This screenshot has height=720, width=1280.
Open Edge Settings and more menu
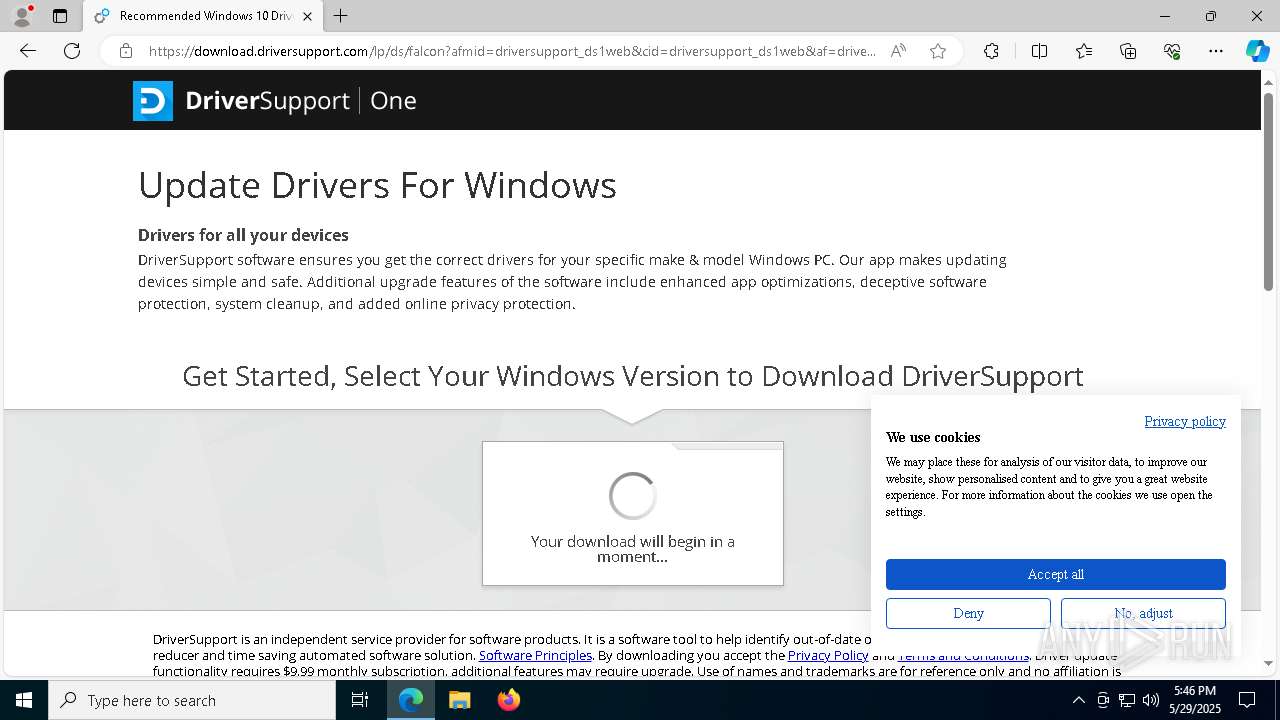pos(1216,51)
